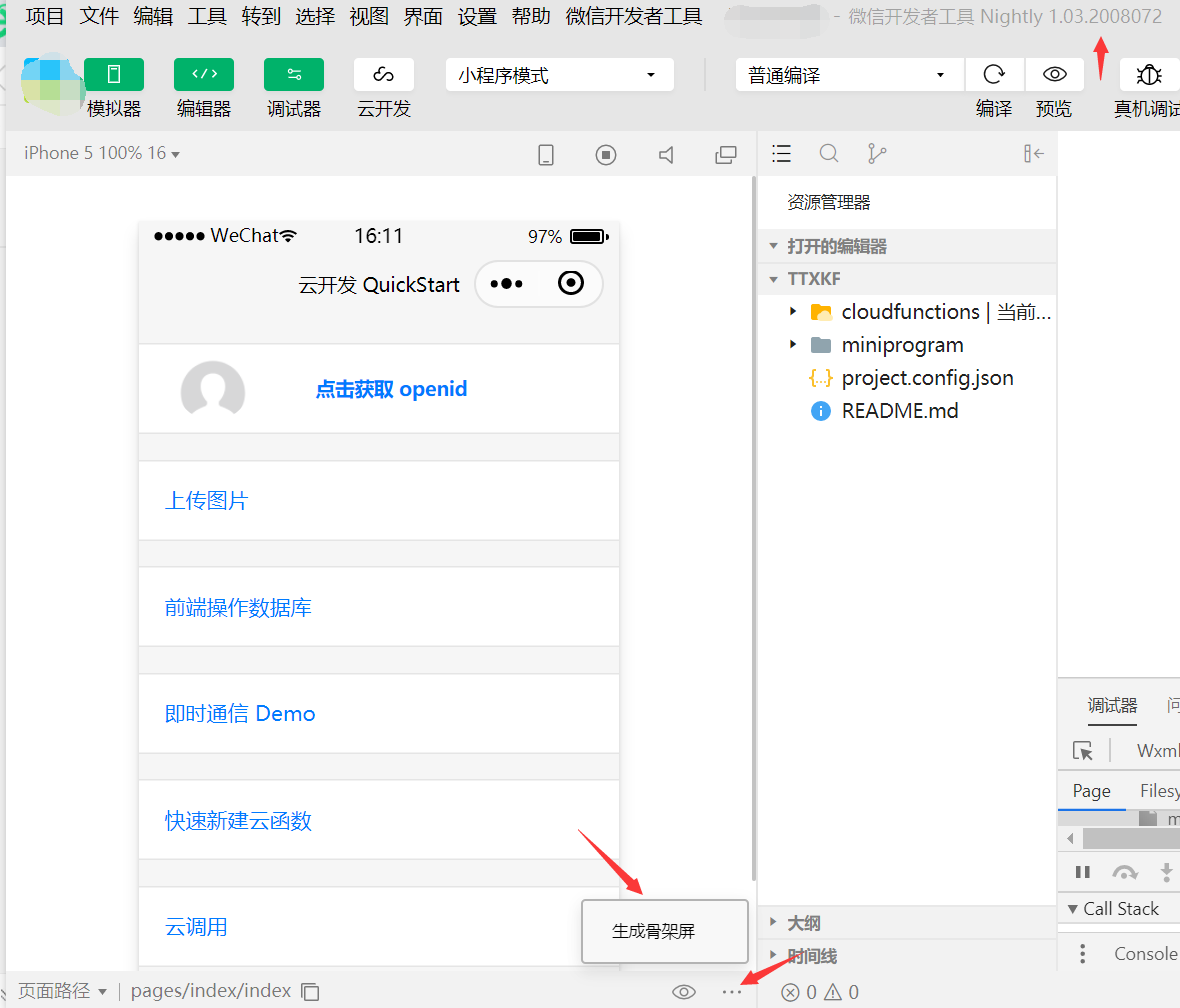Open the 前端操作数据库 entry
Screen dimensions: 1180x1008
point(379,607)
